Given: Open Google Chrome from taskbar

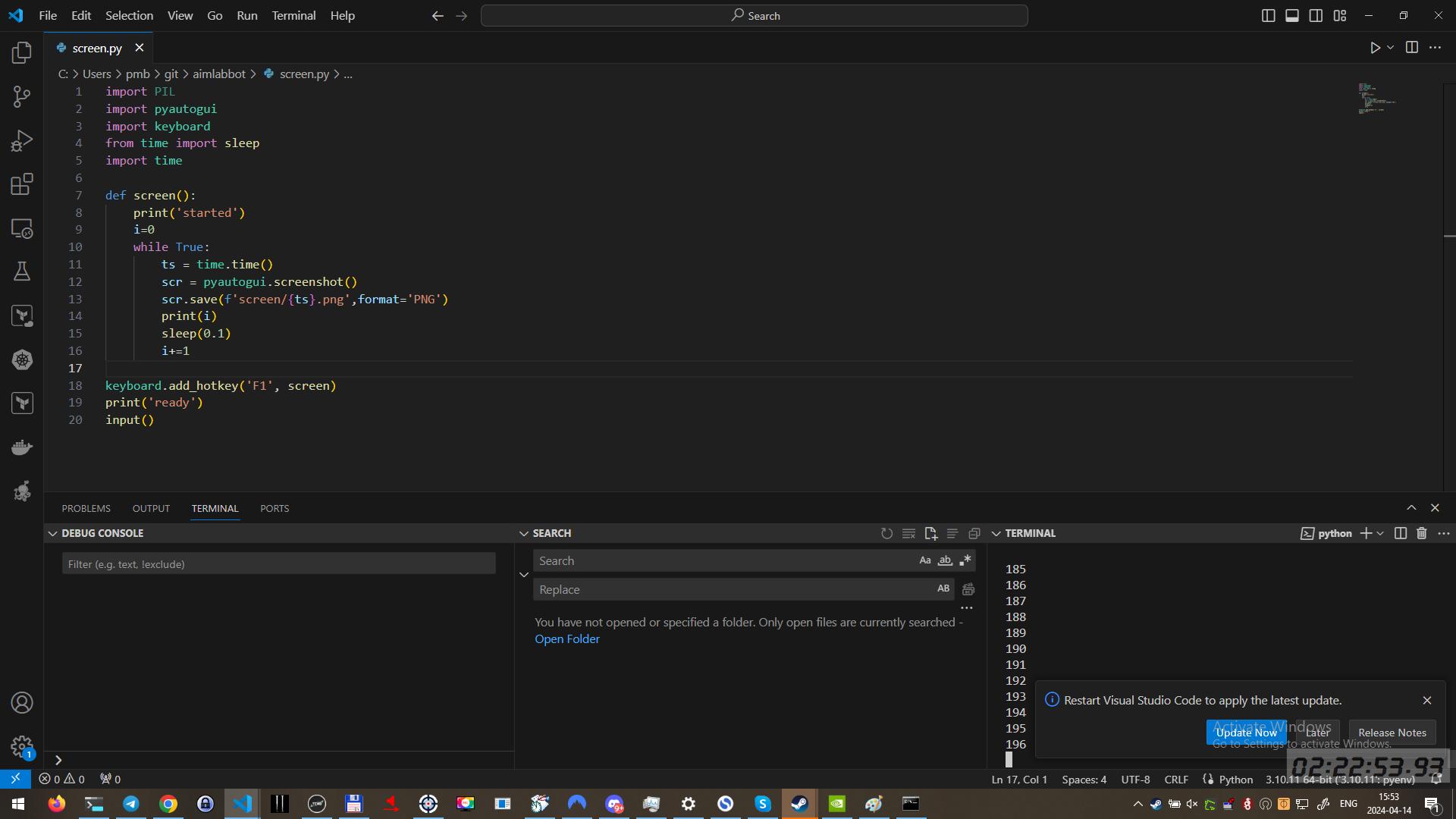Looking at the screenshot, I should coord(168,804).
